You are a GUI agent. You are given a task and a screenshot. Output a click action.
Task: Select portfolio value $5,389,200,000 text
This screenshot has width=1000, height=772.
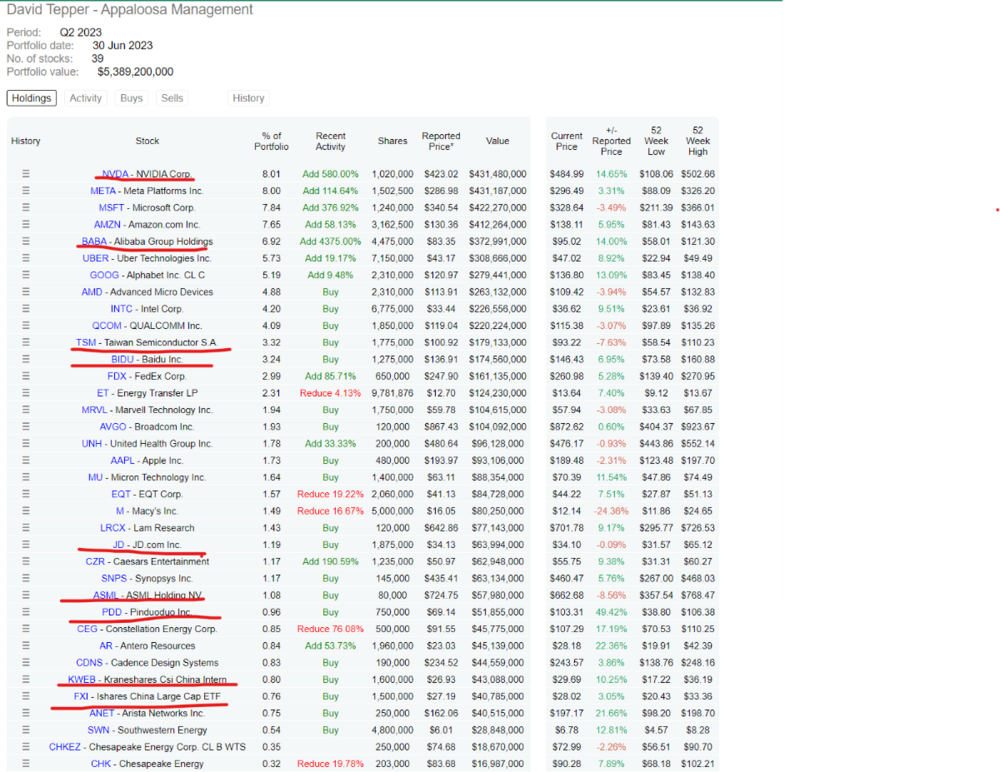pos(135,72)
